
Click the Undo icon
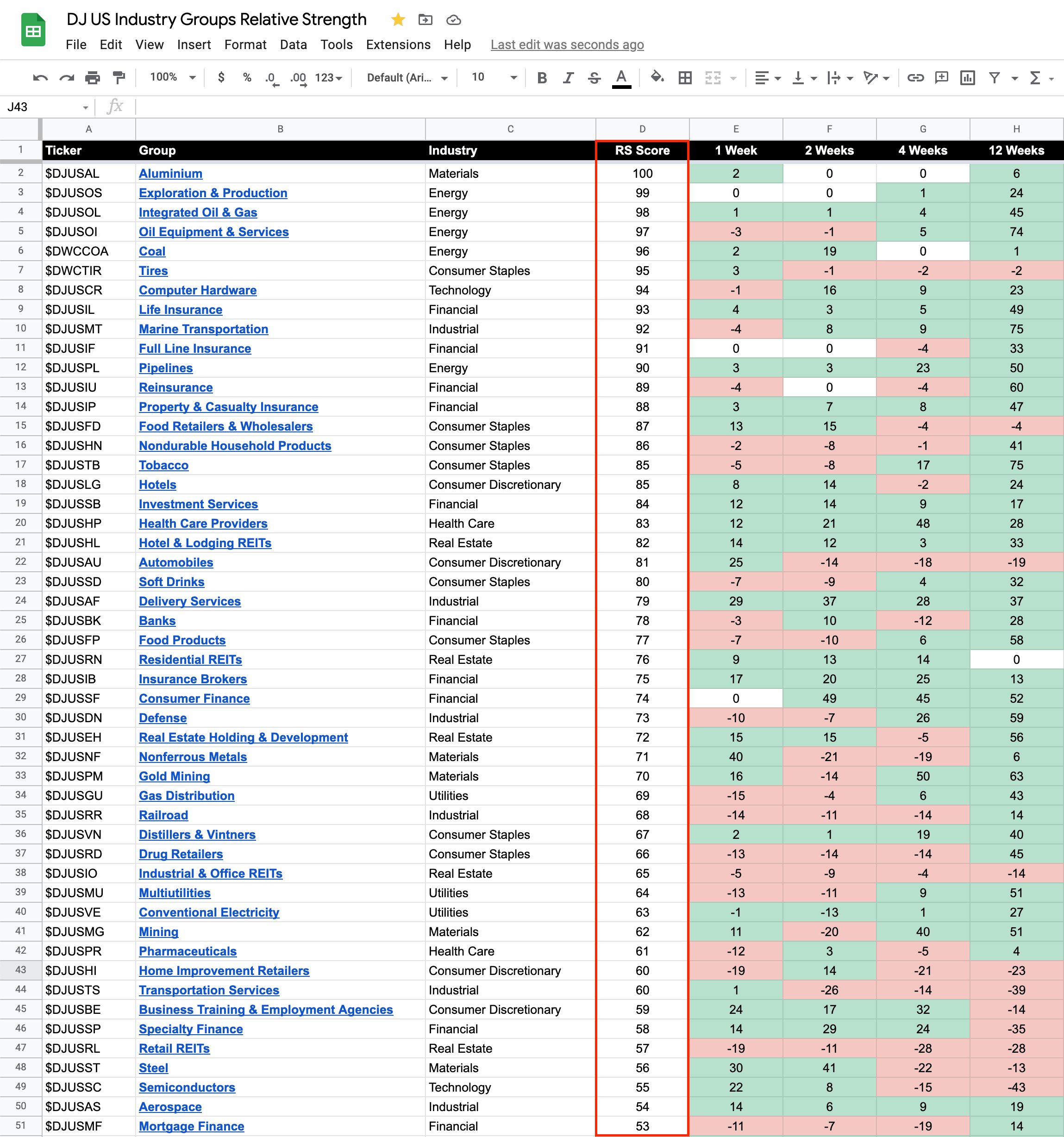click(x=40, y=78)
